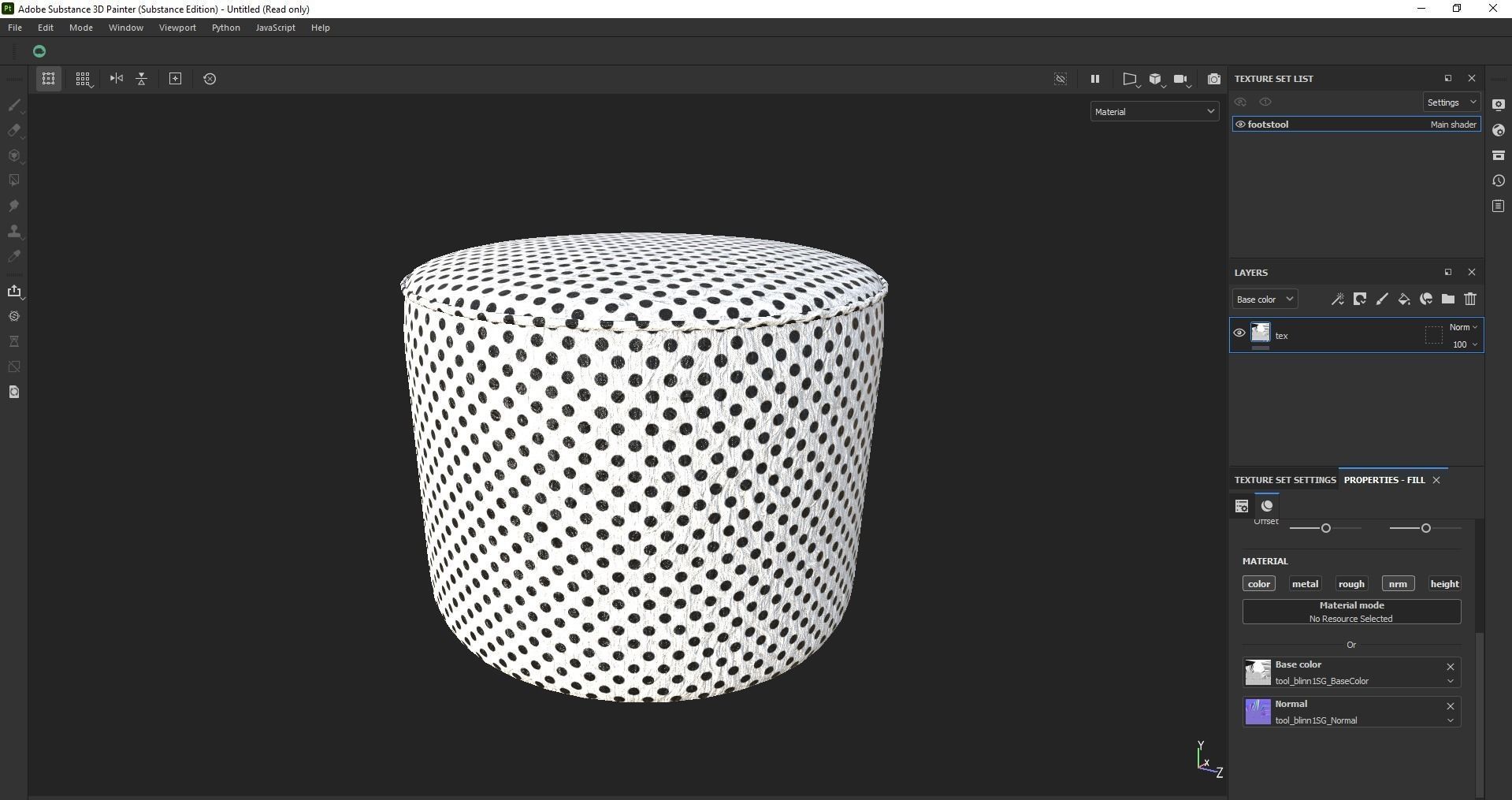Screen dimensions: 1512x800
Task: Click the add effect magic wand icon
Action: pyautogui.click(x=1337, y=300)
